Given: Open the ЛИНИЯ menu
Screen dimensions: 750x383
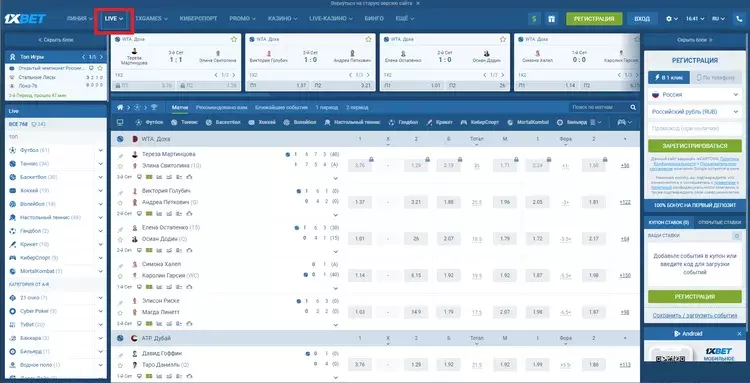Looking at the screenshot, I should click(79, 19).
